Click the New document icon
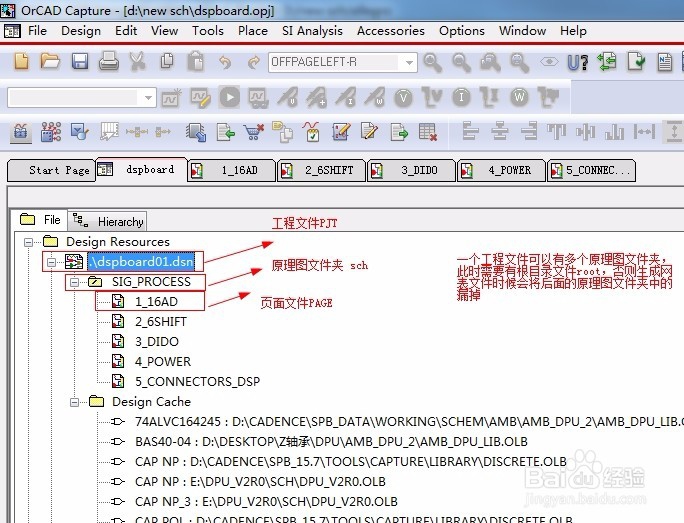The width and height of the screenshot is (684, 523). (21, 62)
